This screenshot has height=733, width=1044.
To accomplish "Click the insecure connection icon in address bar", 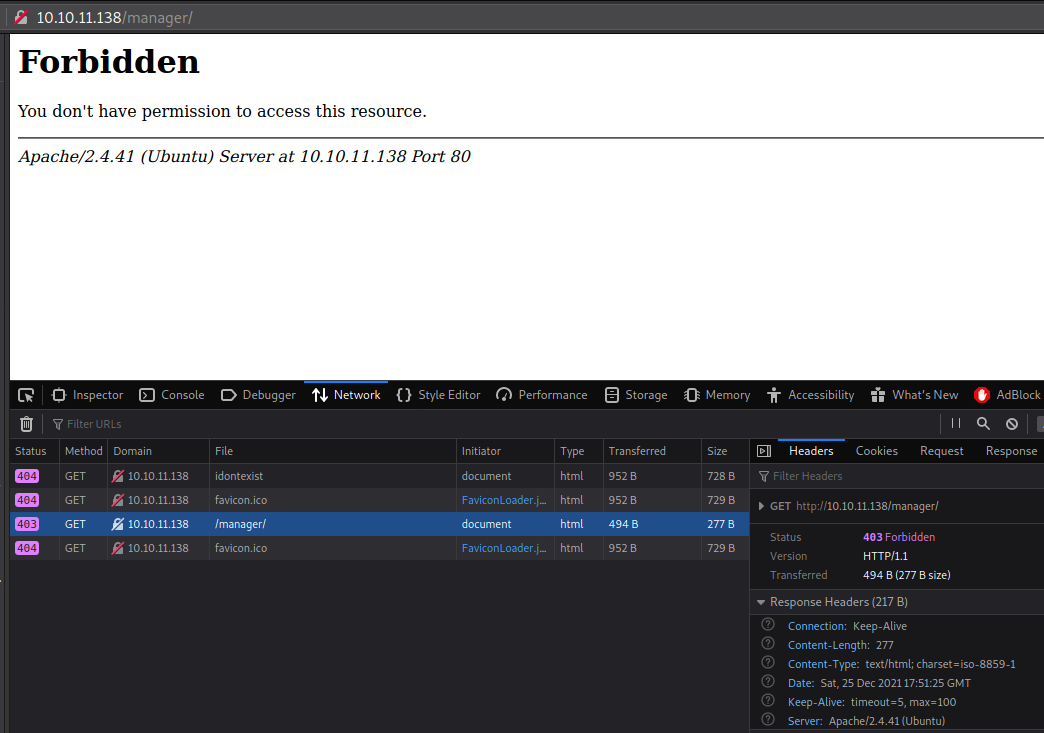I will coord(20,17).
